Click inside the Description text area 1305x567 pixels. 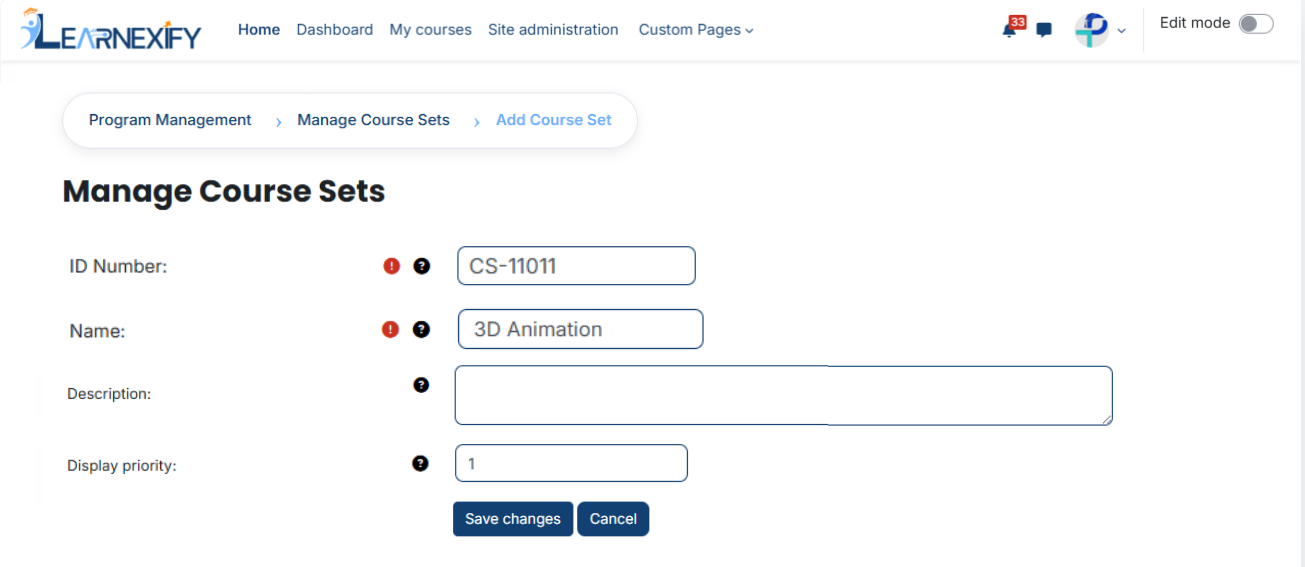[784, 395]
